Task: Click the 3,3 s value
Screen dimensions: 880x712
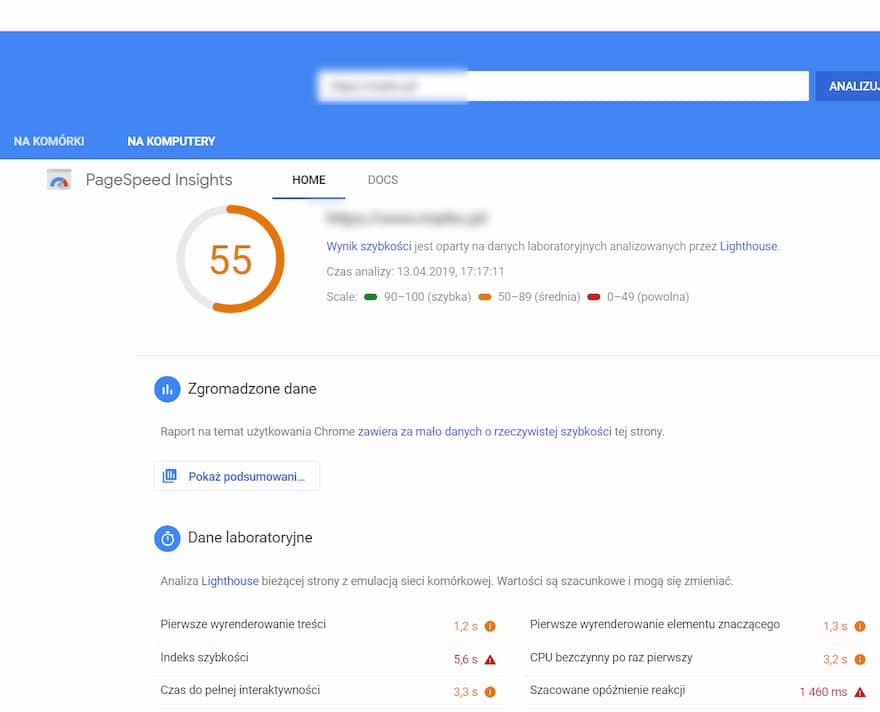Action: point(465,692)
